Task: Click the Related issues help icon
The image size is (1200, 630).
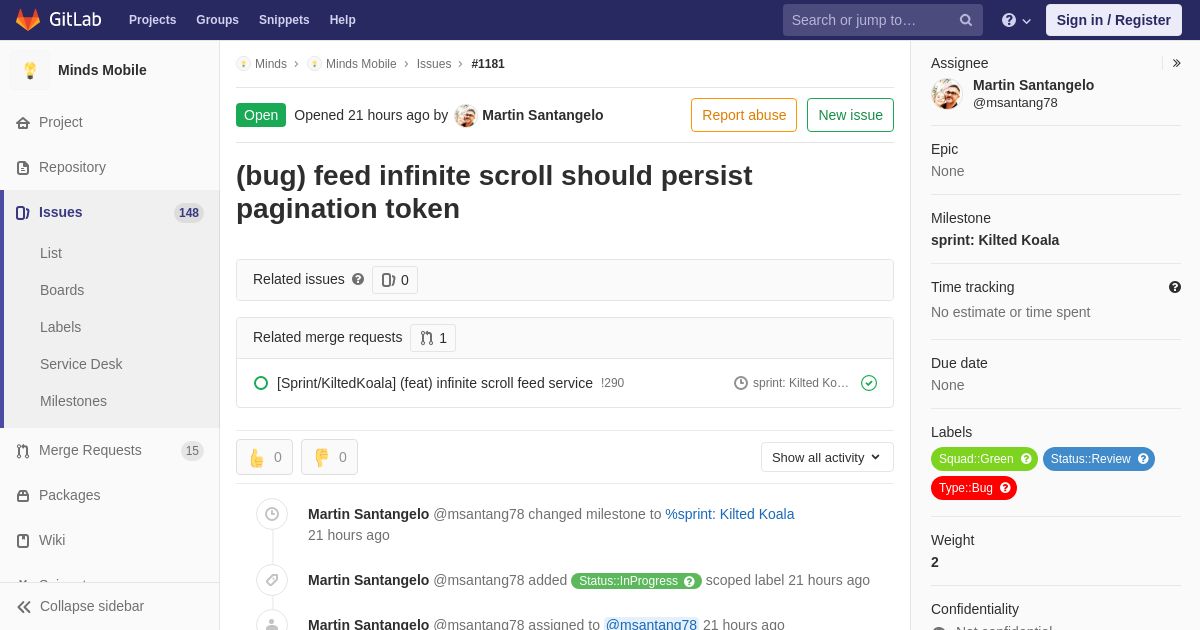Action: coord(358,280)
